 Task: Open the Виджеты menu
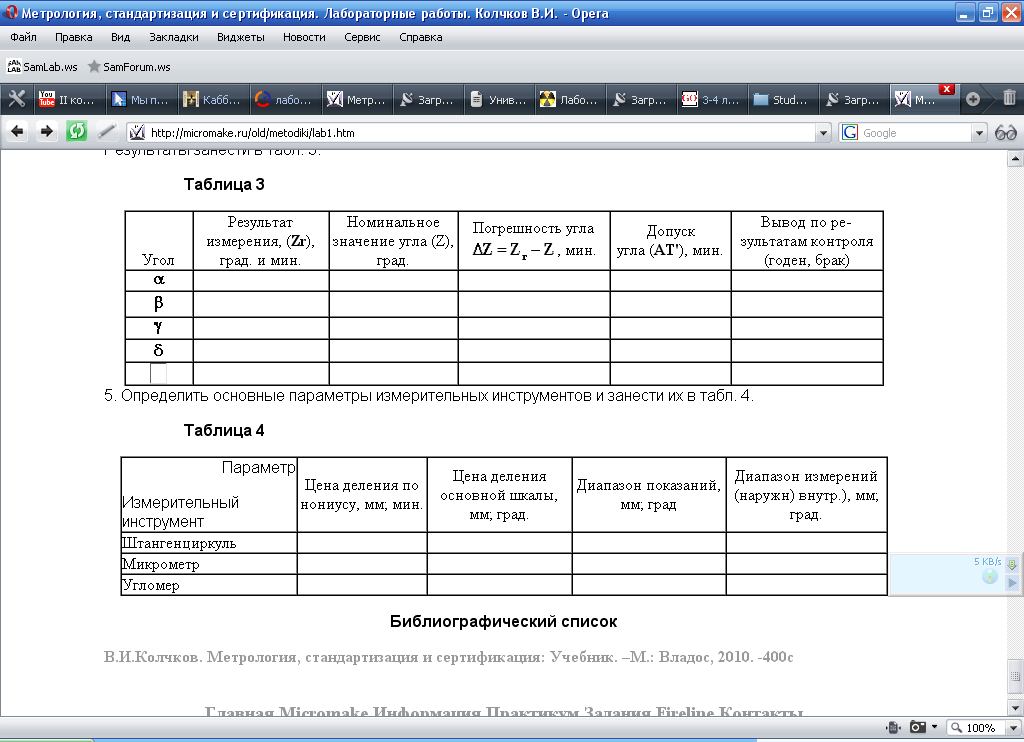point(240,37)
